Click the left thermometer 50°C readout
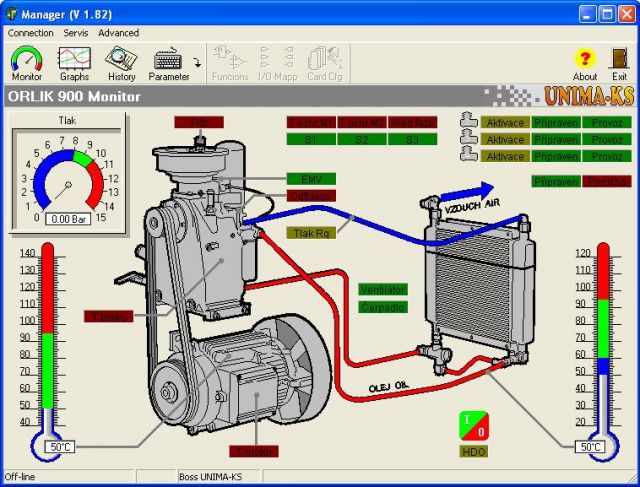Screen dimensions: 640x487 tap(60, 447)
